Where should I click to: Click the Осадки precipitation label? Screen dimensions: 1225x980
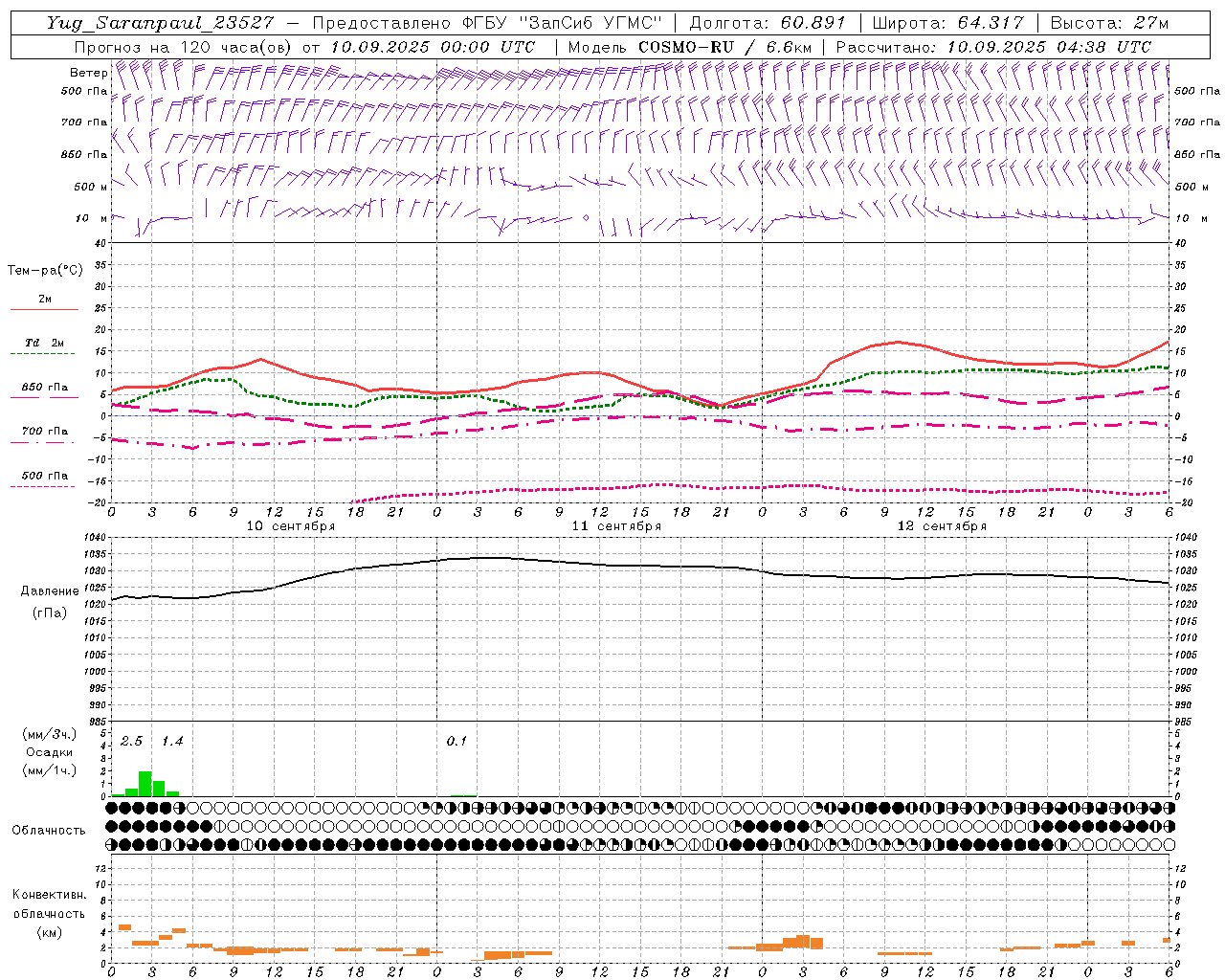pyautogui.click(x=50, y=752)
